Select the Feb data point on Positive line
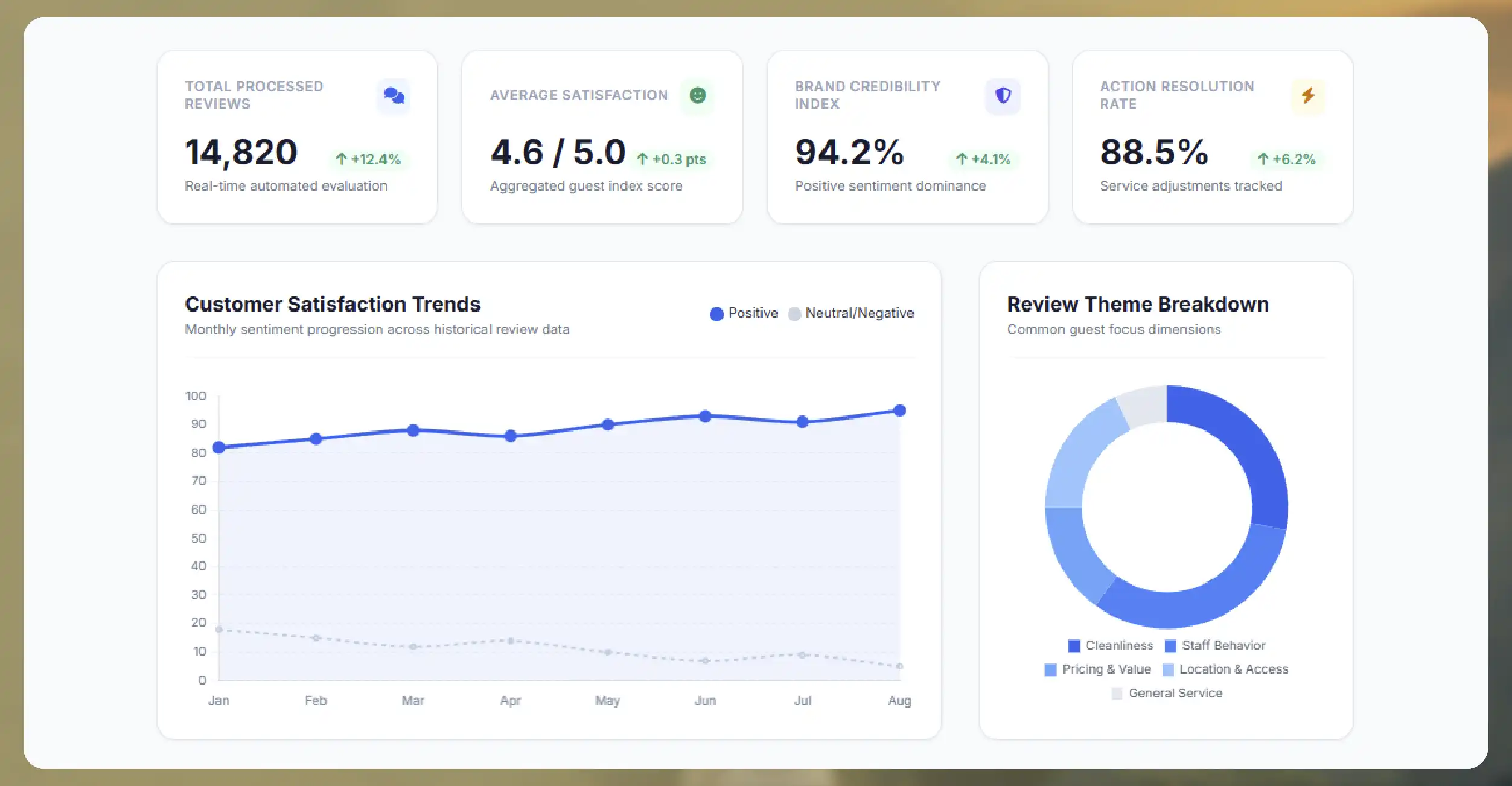This screenshot has height=786, width=1512. click(316, 439)
